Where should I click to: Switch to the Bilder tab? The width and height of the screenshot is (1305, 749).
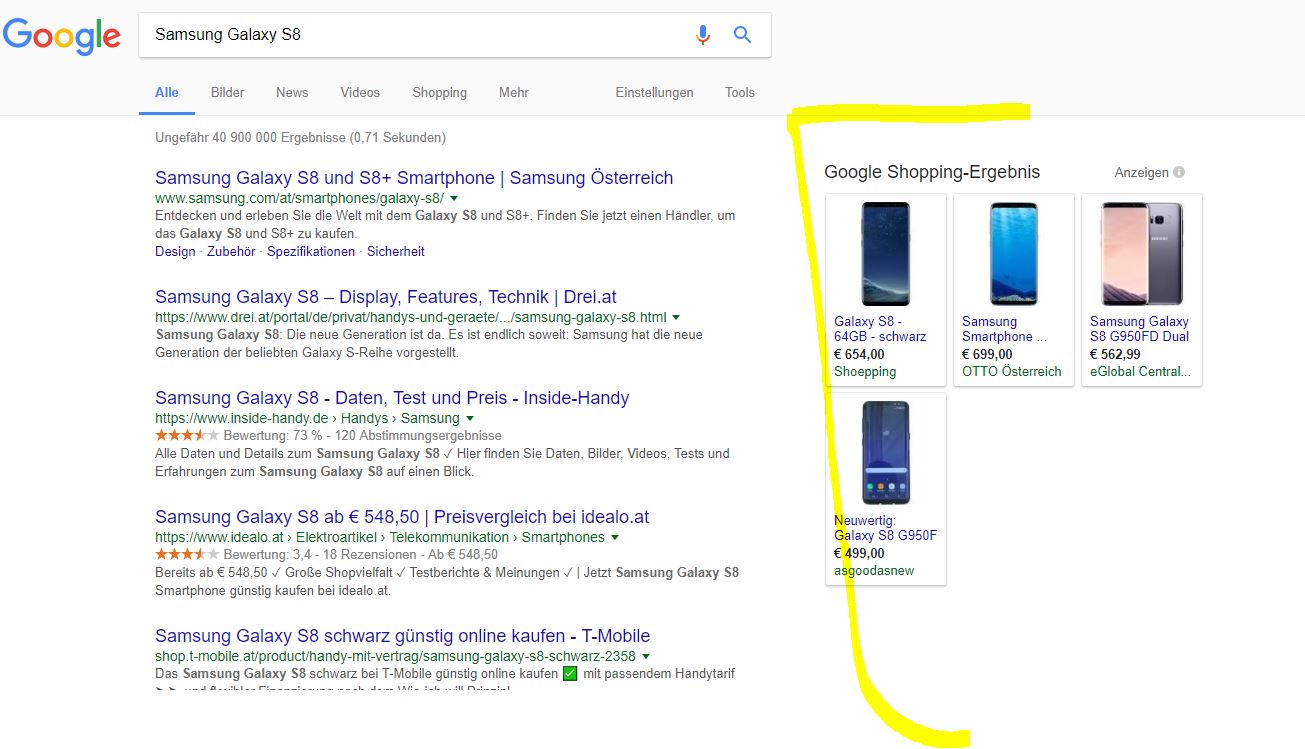[228, 92]
